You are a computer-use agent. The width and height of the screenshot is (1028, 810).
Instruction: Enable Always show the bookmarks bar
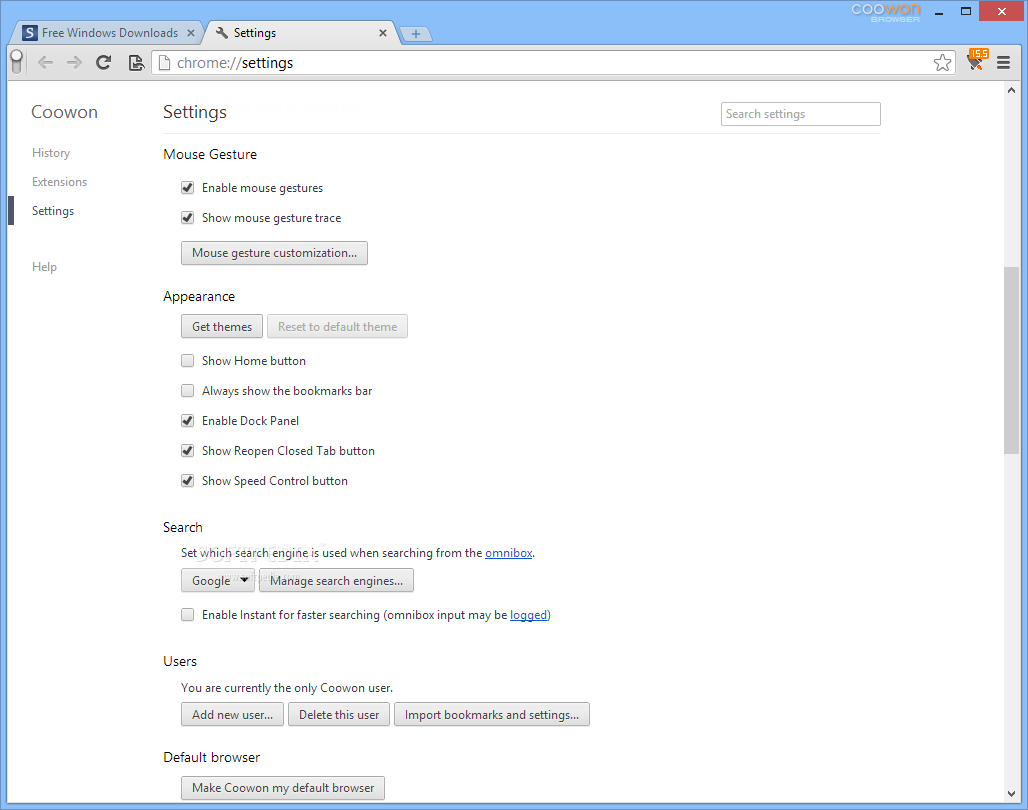[x=188, y=391]
